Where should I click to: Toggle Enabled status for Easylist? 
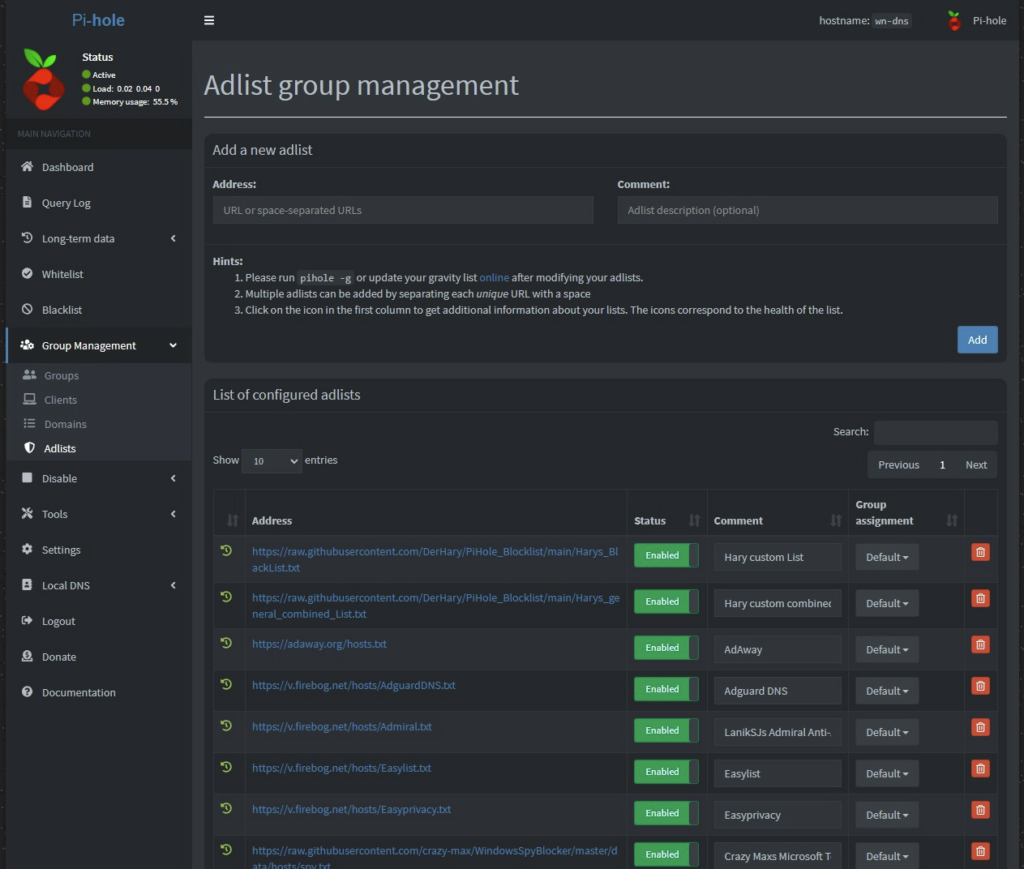tap(666, 772)
